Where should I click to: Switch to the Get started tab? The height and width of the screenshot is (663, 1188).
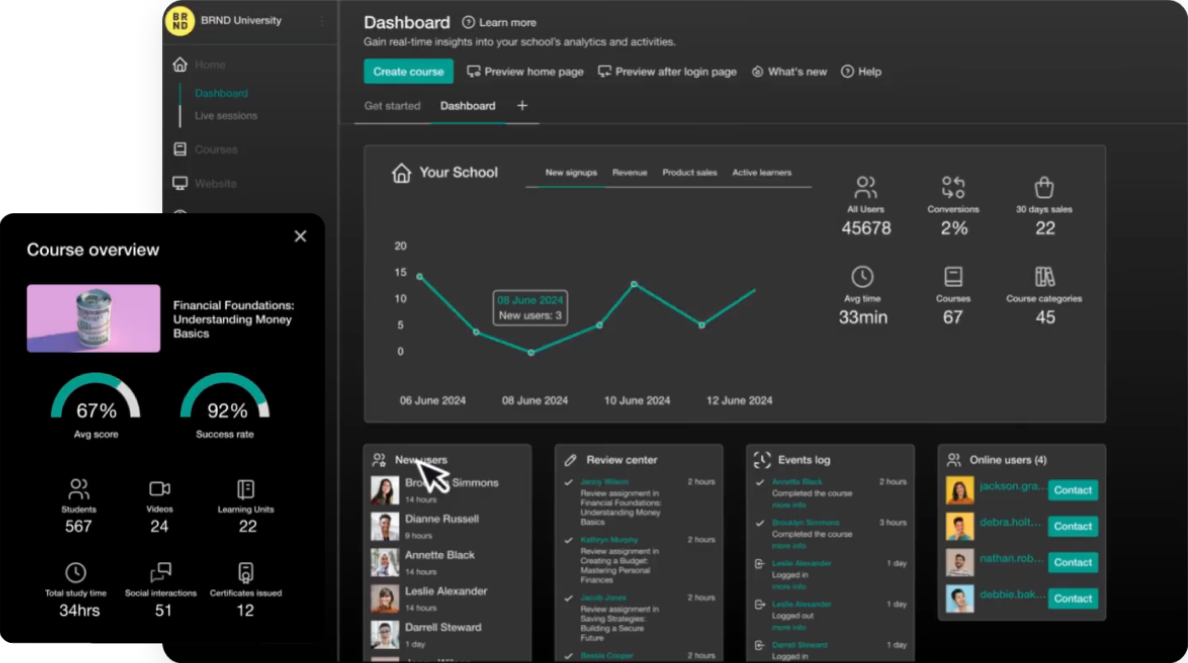click(392, 106)
